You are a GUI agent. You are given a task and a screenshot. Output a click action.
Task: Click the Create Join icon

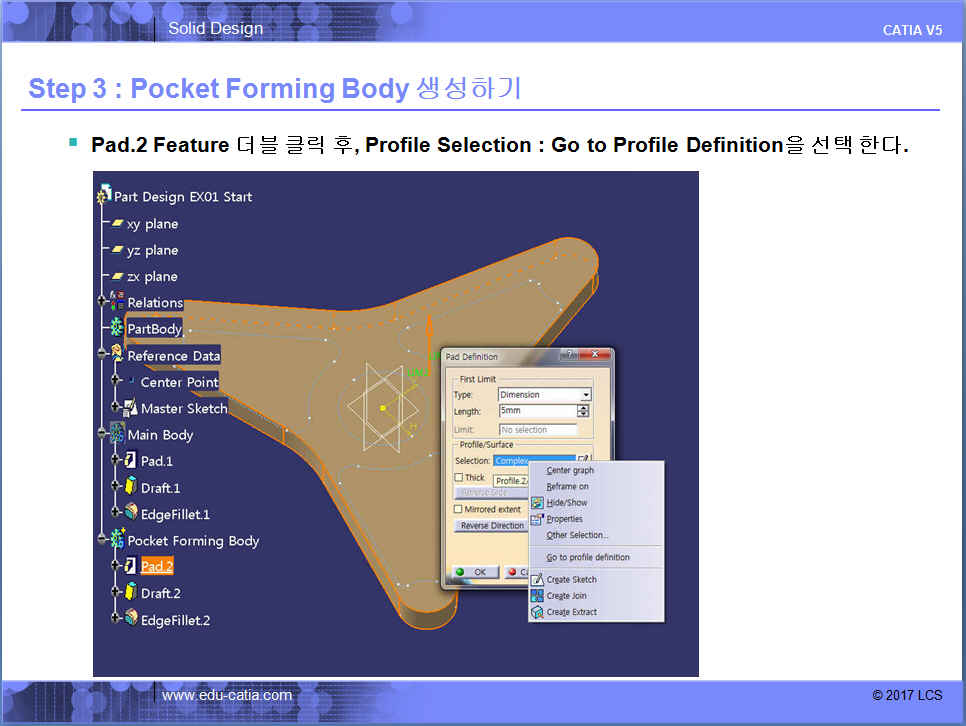[537, 596]
